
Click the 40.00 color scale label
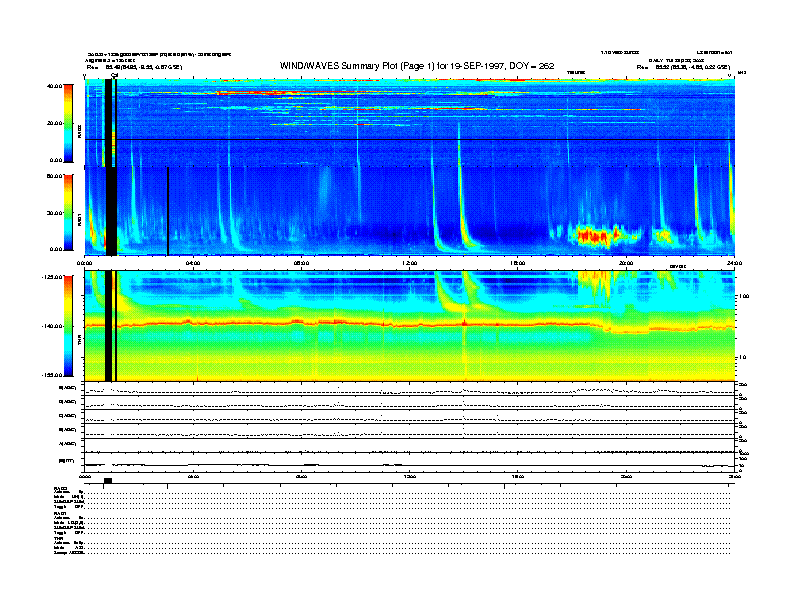click(54, 86)
